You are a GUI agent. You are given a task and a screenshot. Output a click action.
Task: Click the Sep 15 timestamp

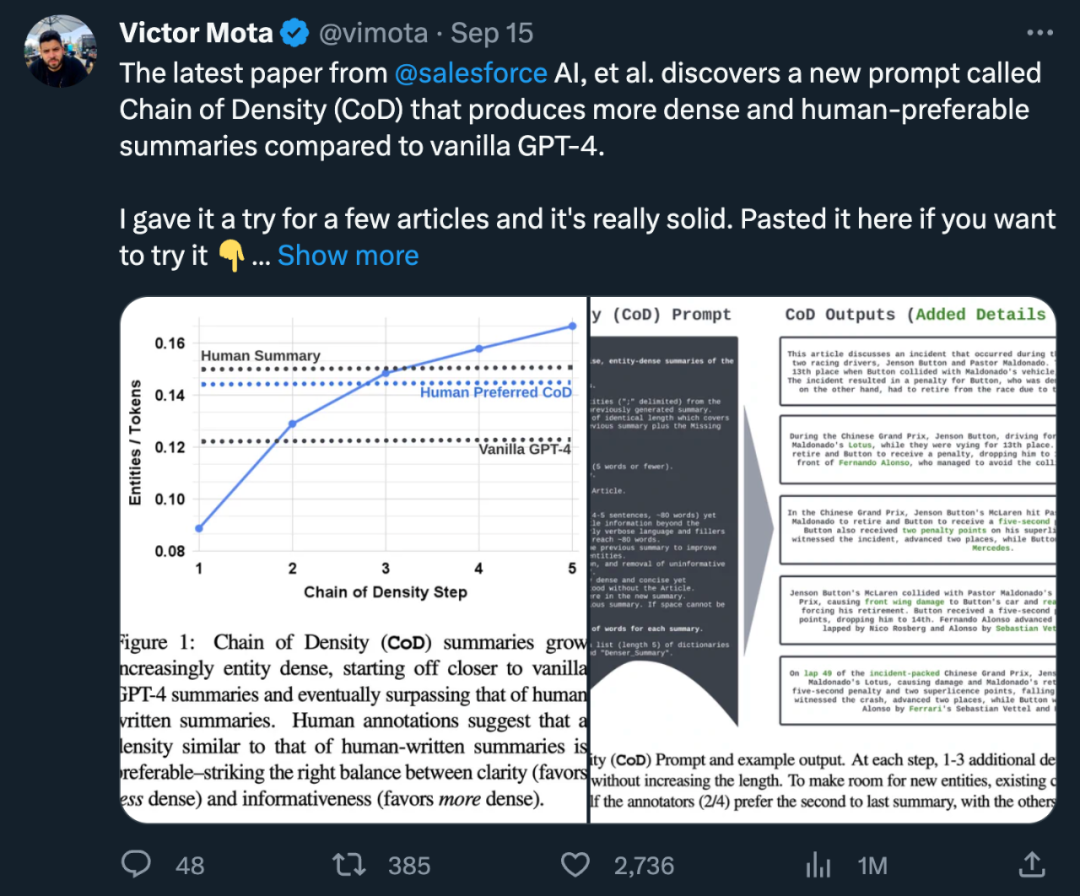pos(491,32)
